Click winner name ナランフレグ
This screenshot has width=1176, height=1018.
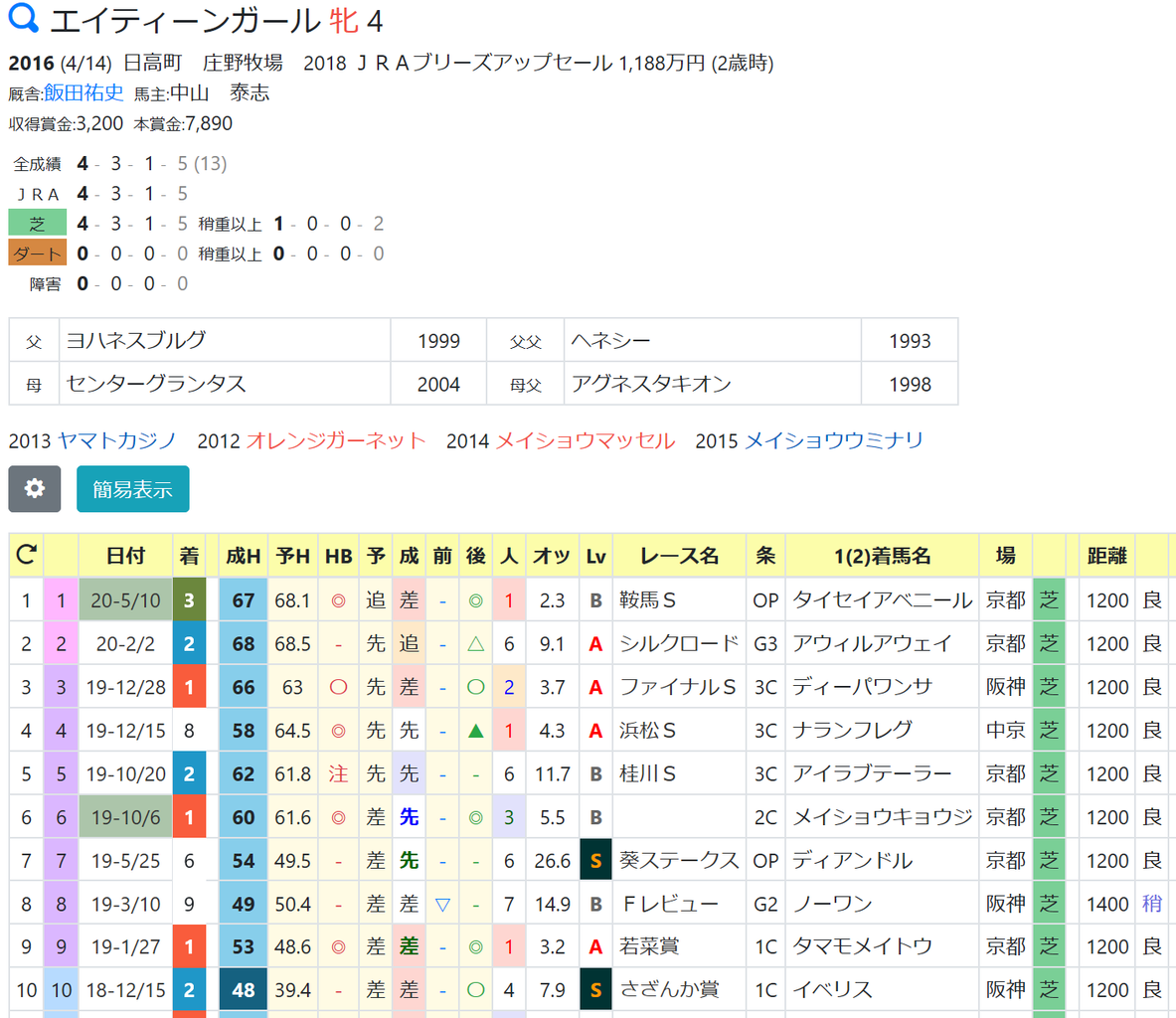(852, 730)
